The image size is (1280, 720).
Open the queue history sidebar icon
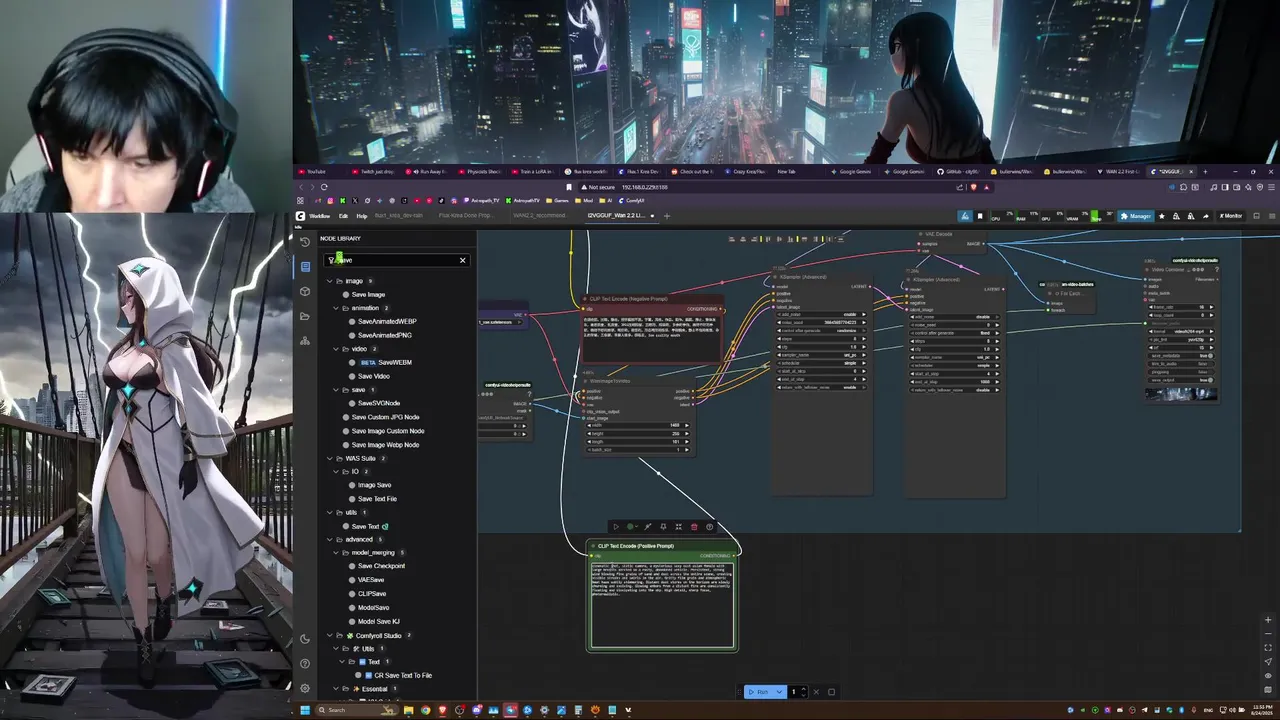(x=305, y=241)
